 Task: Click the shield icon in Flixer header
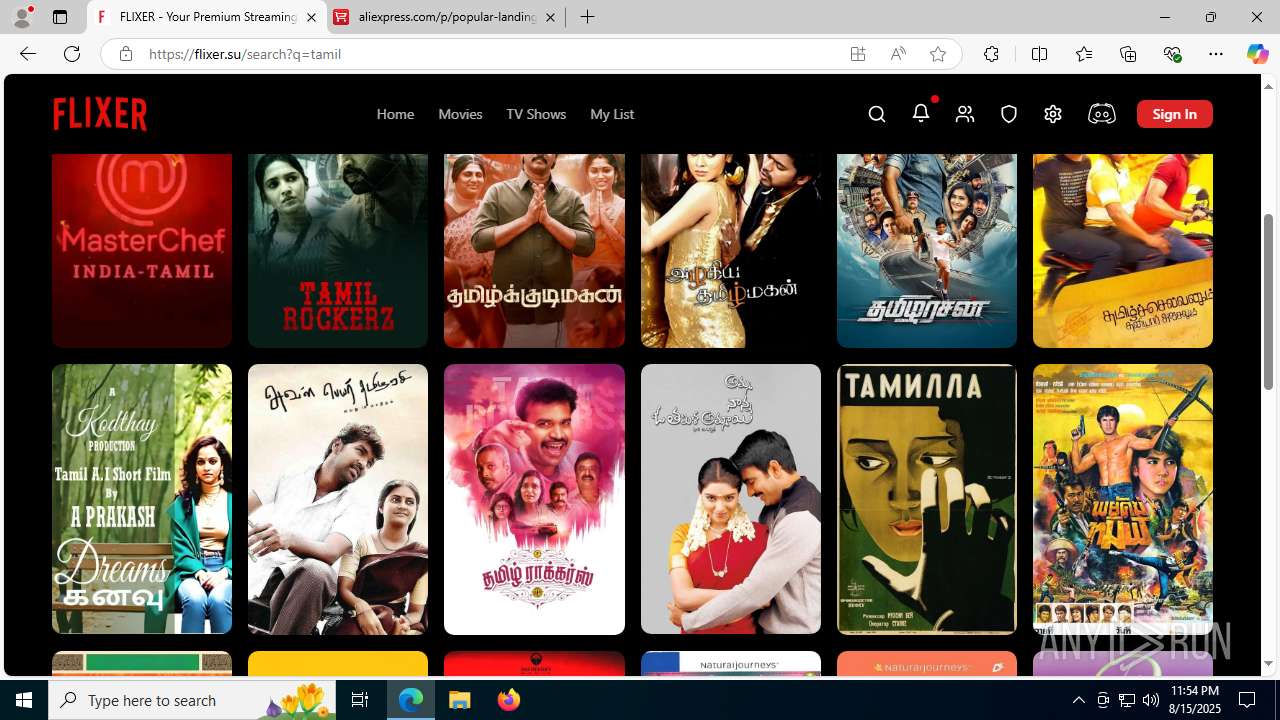[1009, 114]
